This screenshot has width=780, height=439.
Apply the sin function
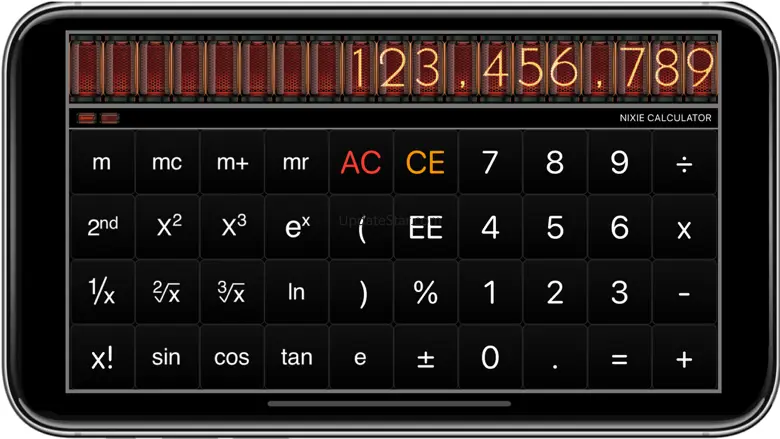pos(167,357)
